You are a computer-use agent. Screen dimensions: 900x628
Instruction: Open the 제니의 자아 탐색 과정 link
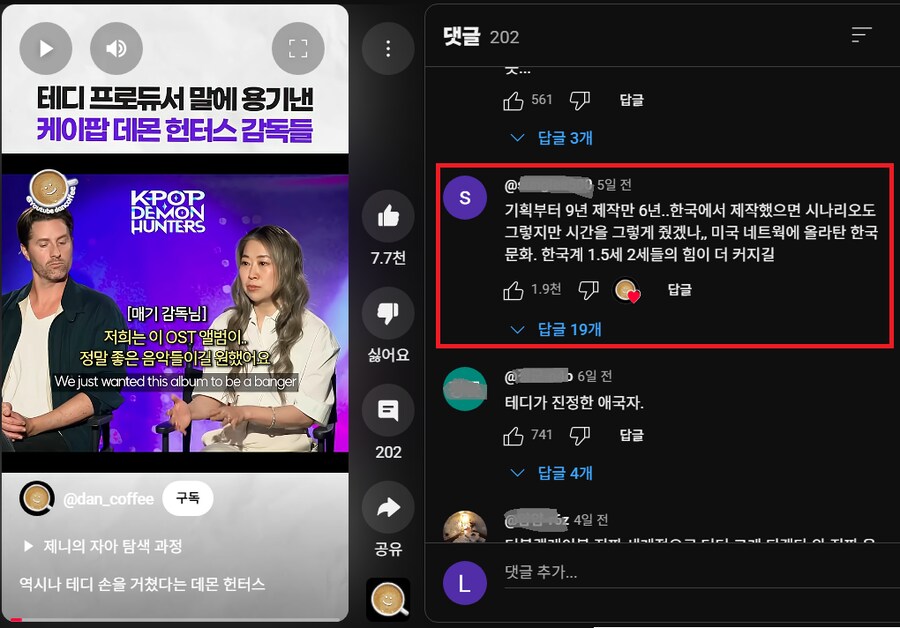[103, 545]
